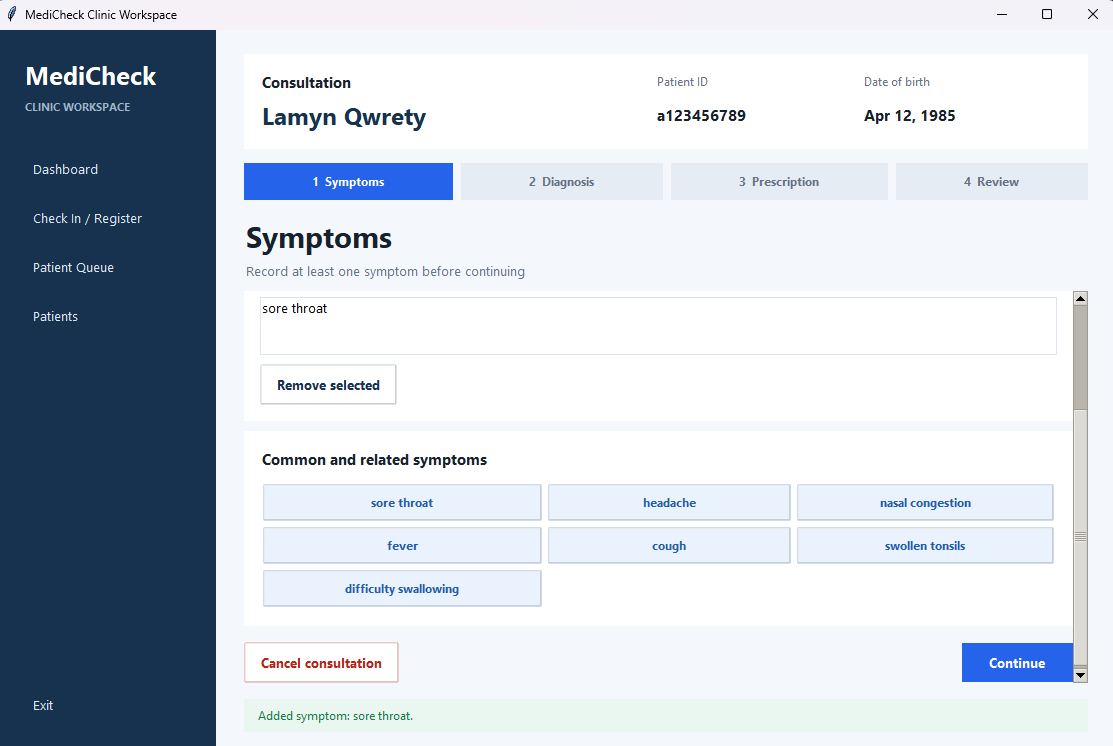Select 'sore throat' in the recorded symptoms list

(x=295, y=309)
